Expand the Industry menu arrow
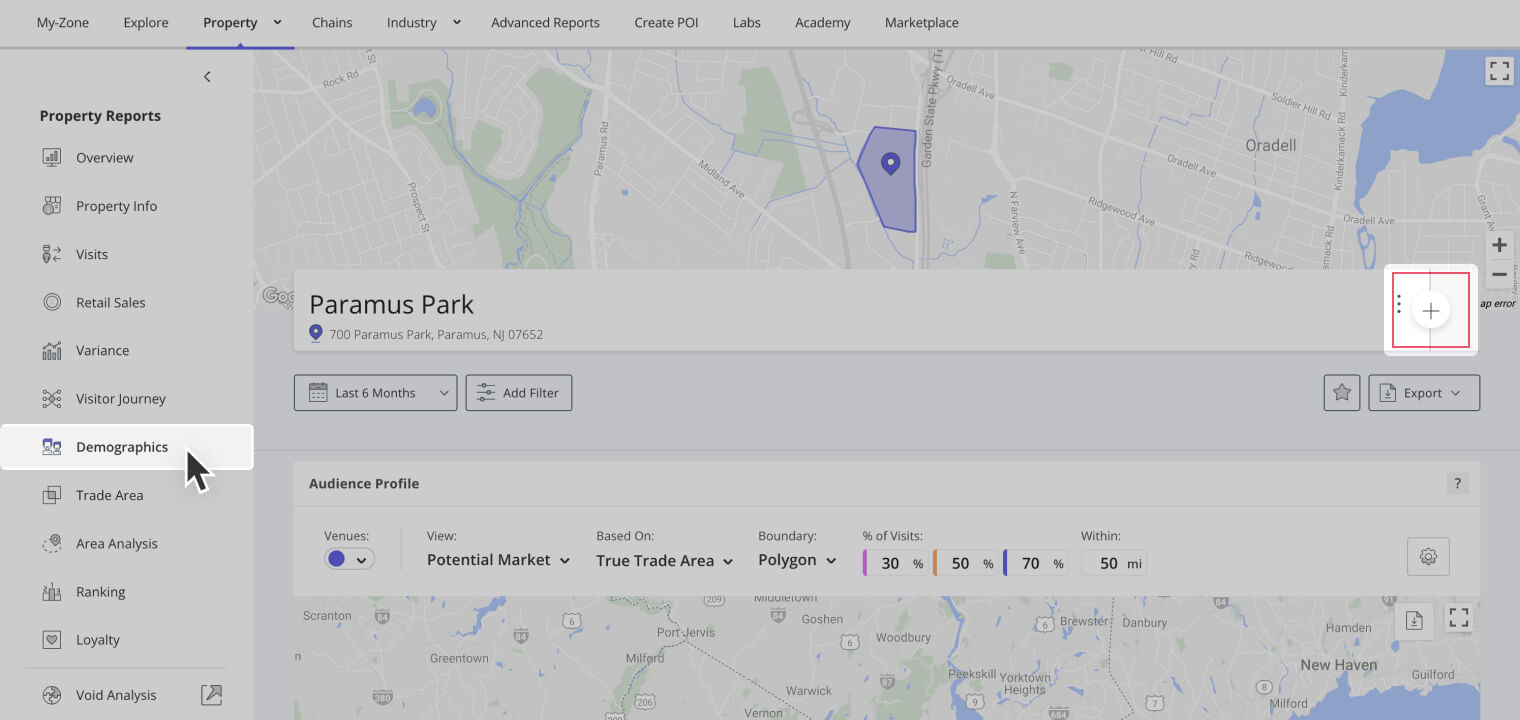This screenshot has height=720, width=1520. tap(457, 22)
